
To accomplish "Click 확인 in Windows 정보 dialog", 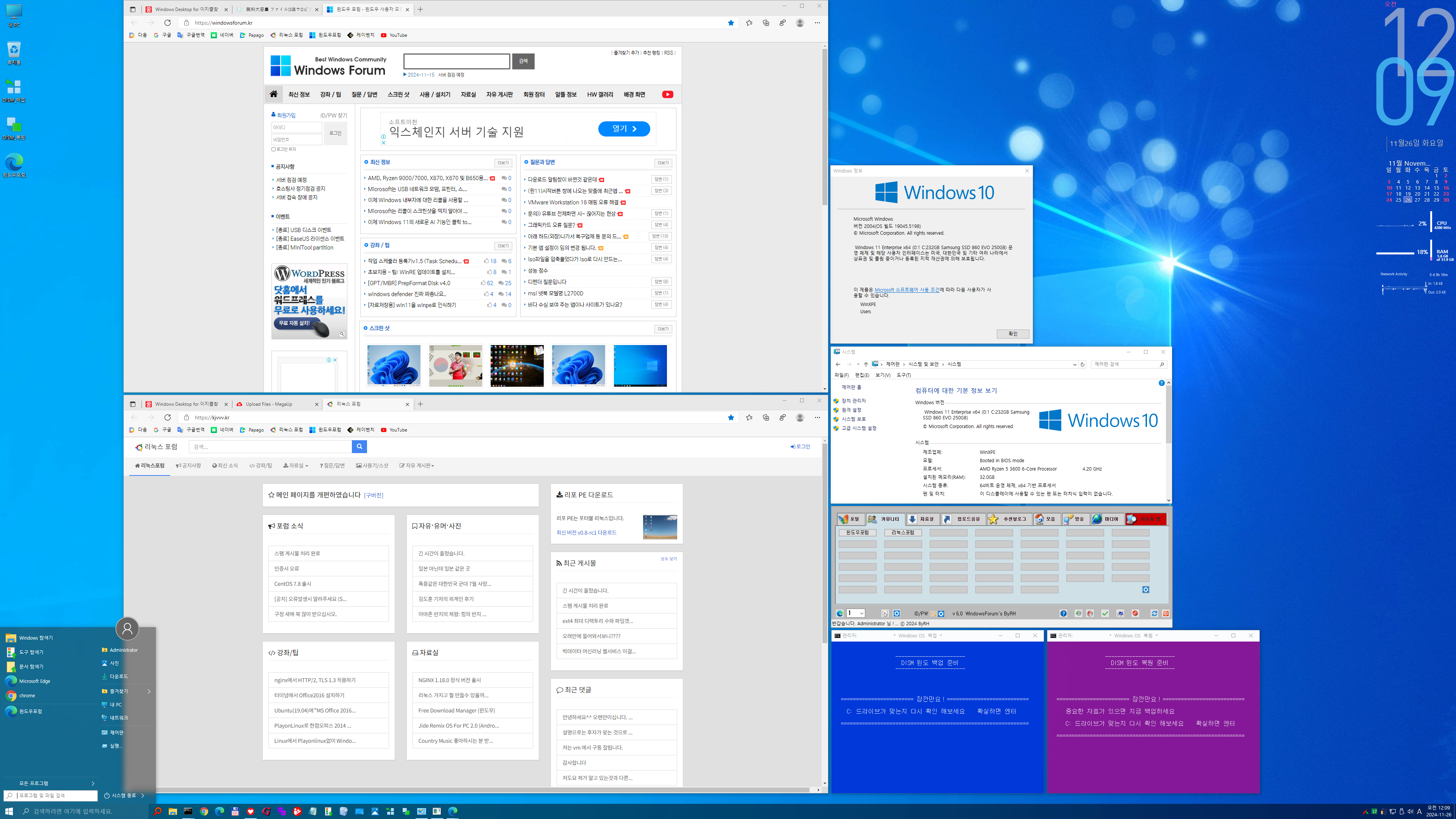I will (x=1013, y=334).
